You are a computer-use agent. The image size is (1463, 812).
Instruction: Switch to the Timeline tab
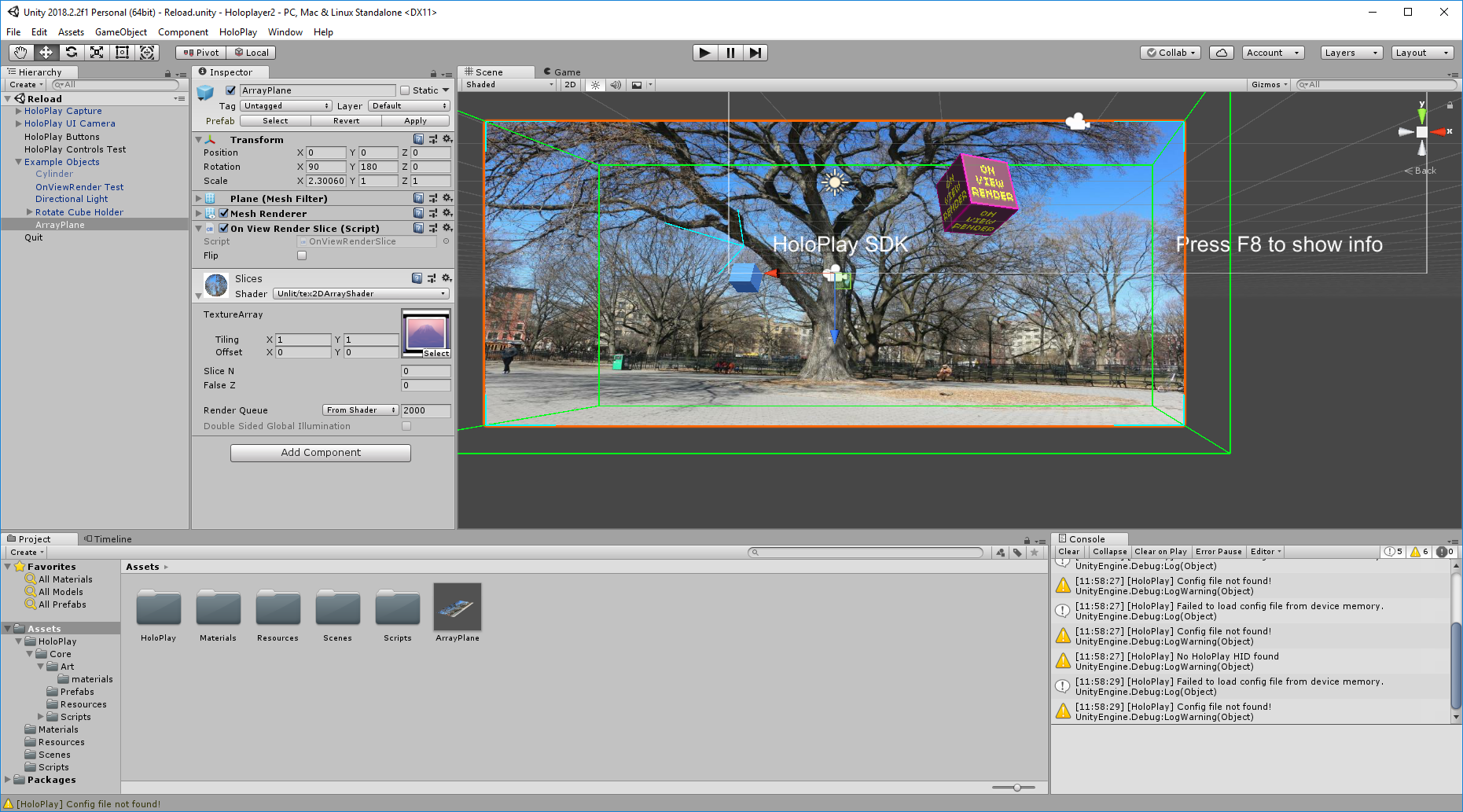tap(108, 539)
